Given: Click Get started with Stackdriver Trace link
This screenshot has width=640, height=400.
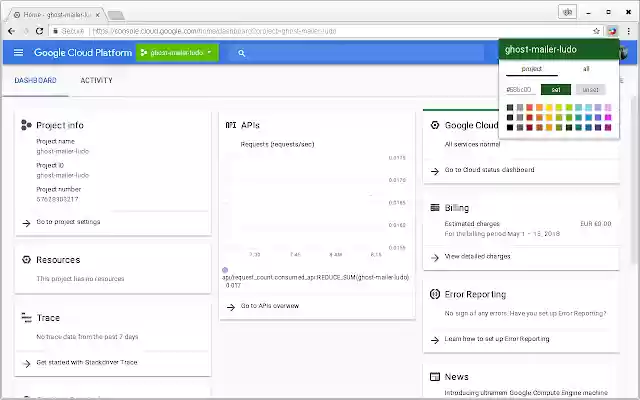Looking at the screenshot, I should tap(87, 362).
